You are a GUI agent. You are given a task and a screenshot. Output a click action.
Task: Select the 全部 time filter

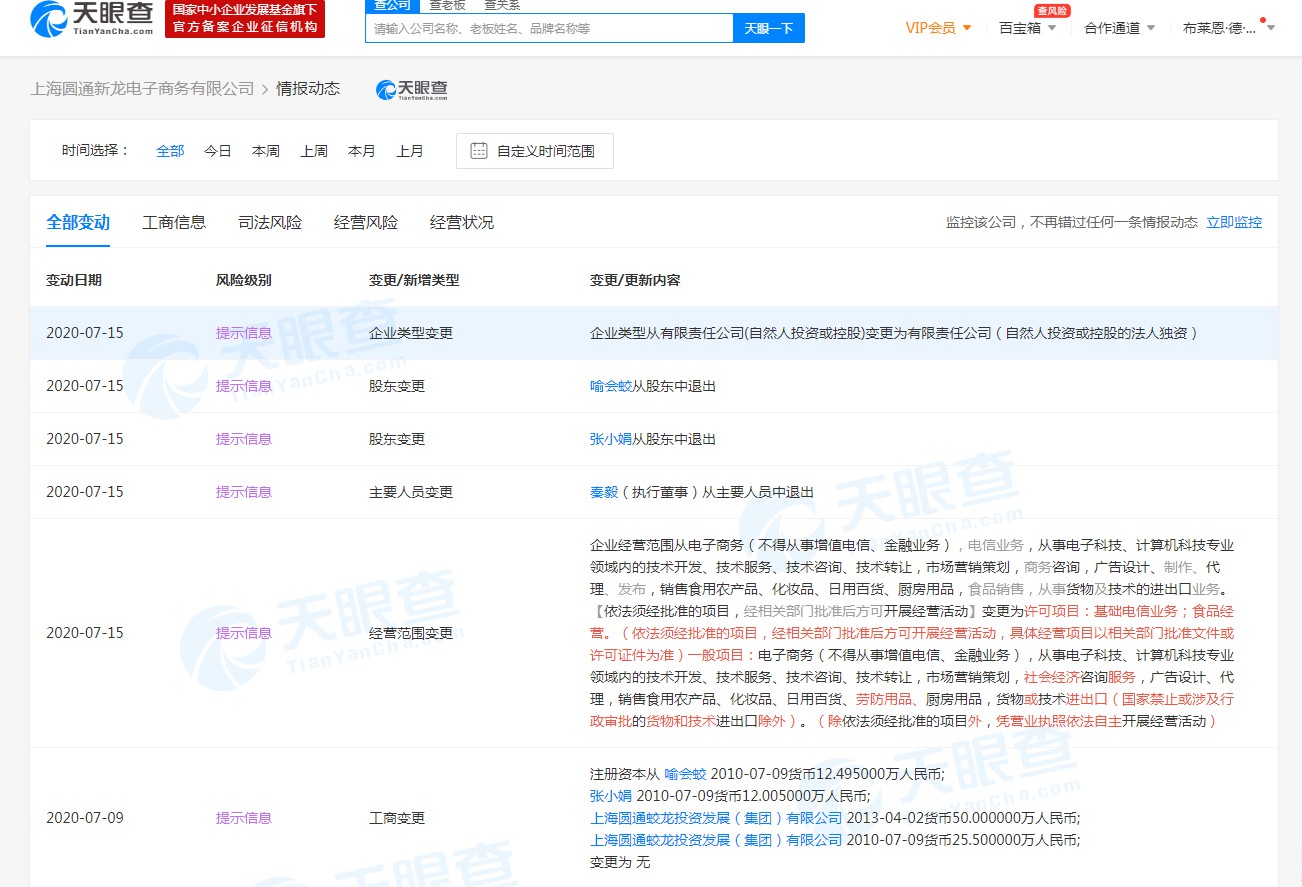[x=170, y=151]
